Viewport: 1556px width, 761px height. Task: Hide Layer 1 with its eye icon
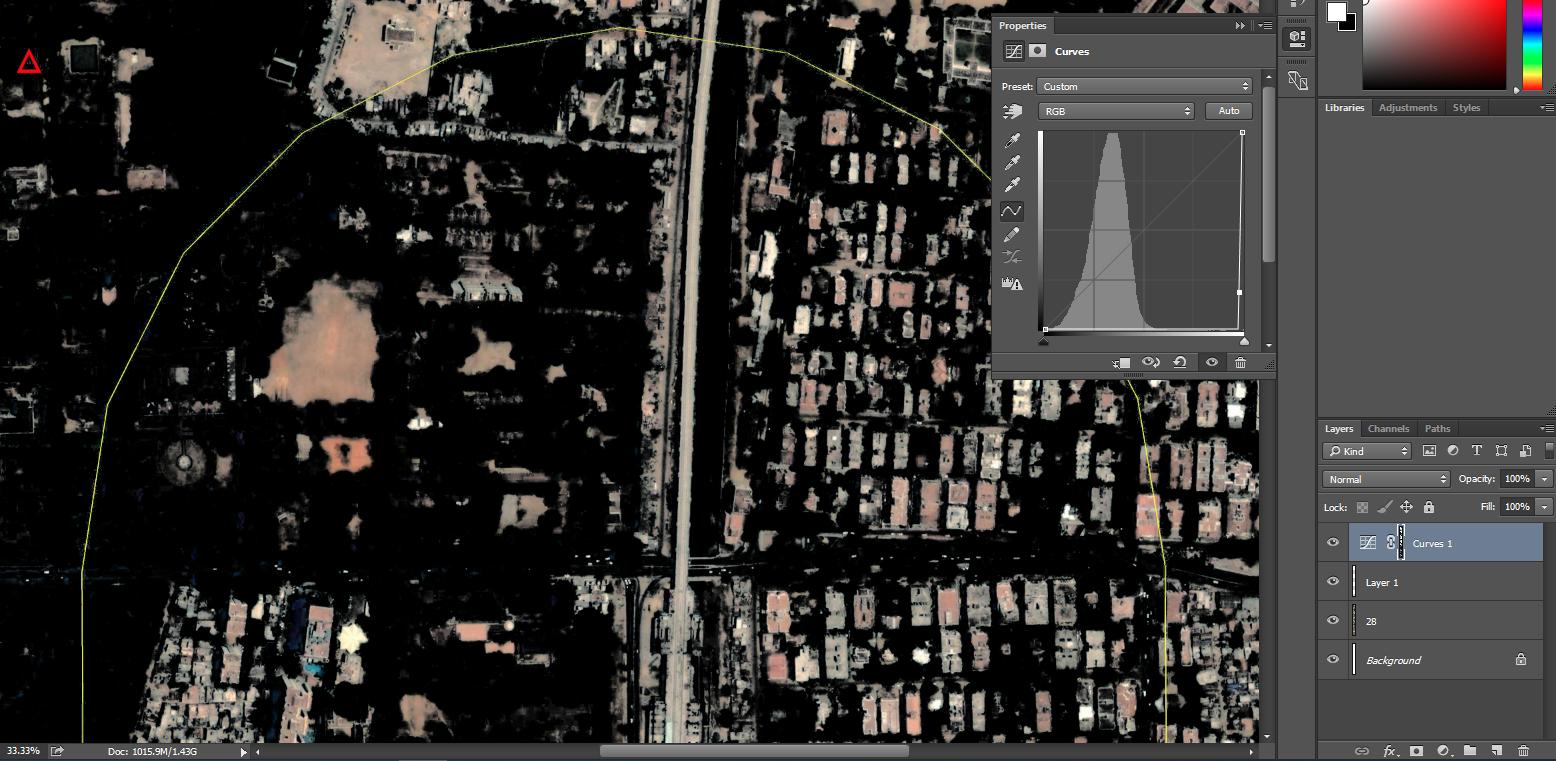point(1333,582)
